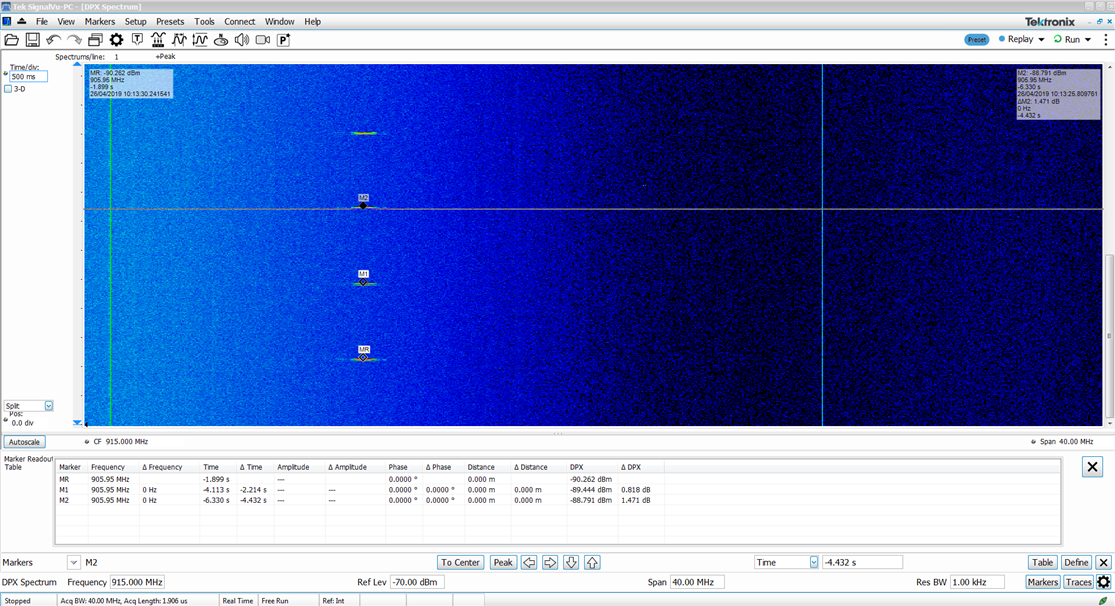The height and width of the screenshot is (606, 1115).
Task: Click the Save floppy disk icon
Action: (32, 40)
